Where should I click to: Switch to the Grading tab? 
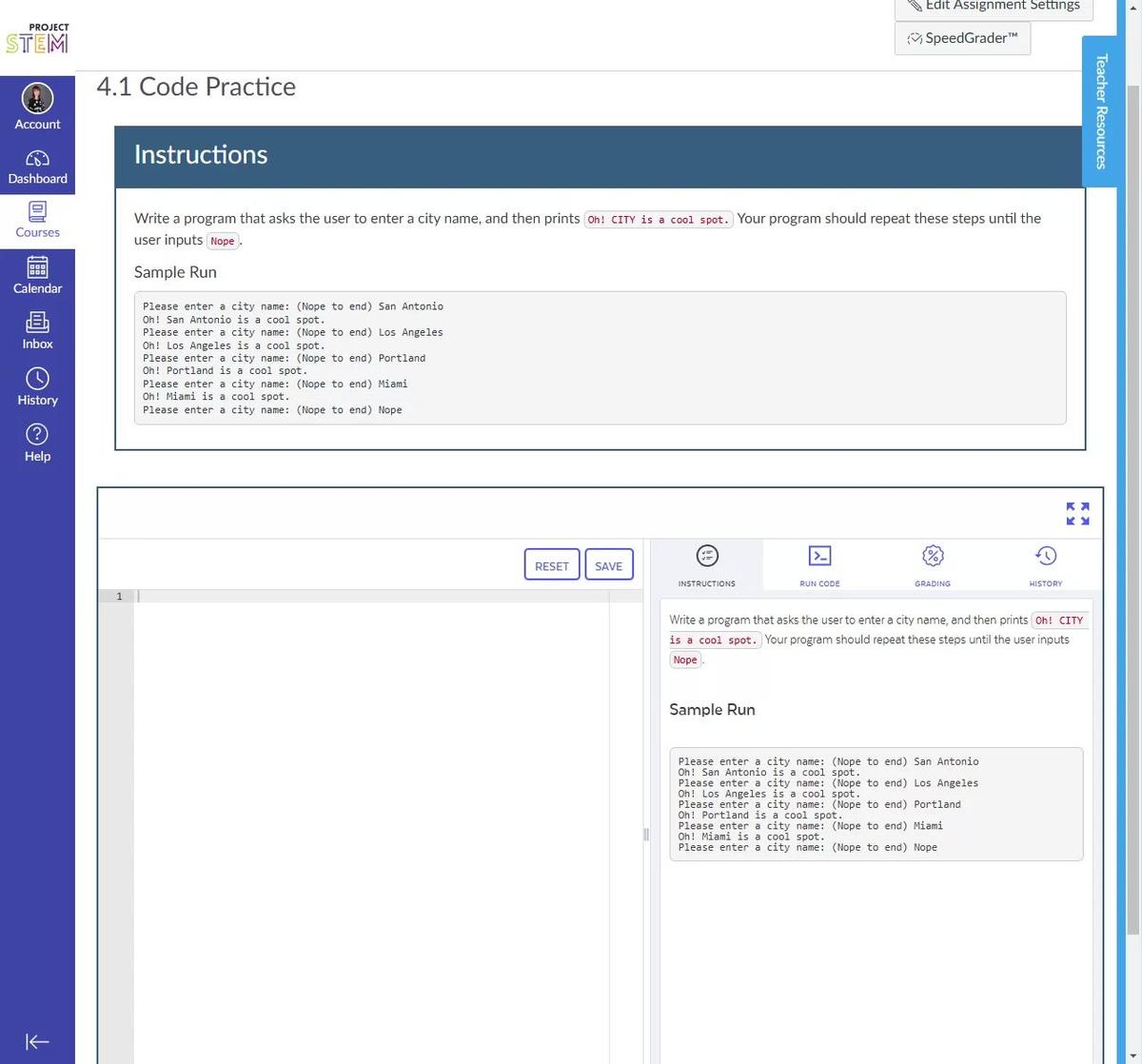pos(933,565)
